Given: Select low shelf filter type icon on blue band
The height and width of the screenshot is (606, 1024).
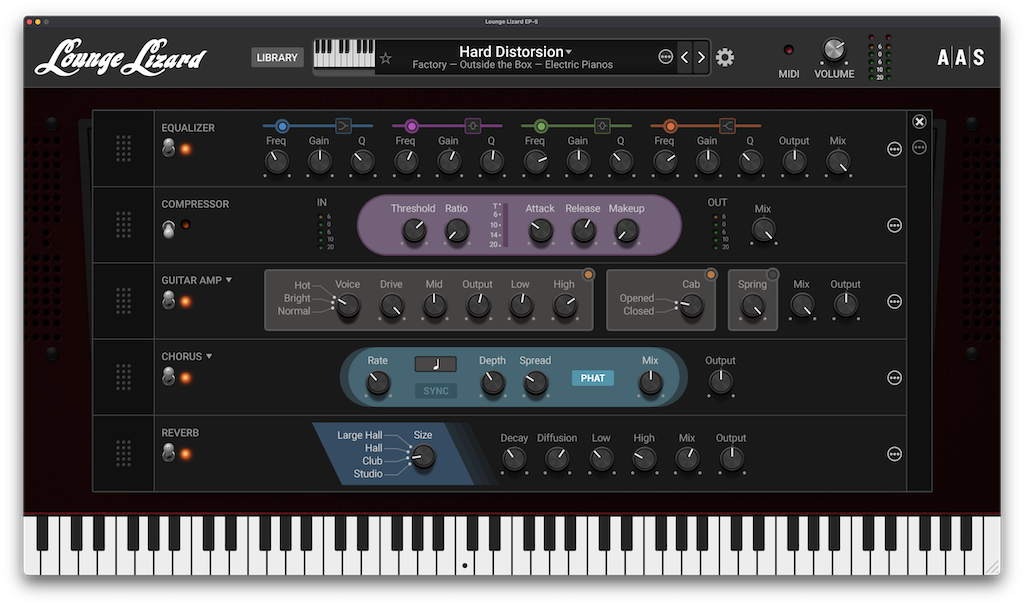Looking at the screenshot, I should click(344, 125).
